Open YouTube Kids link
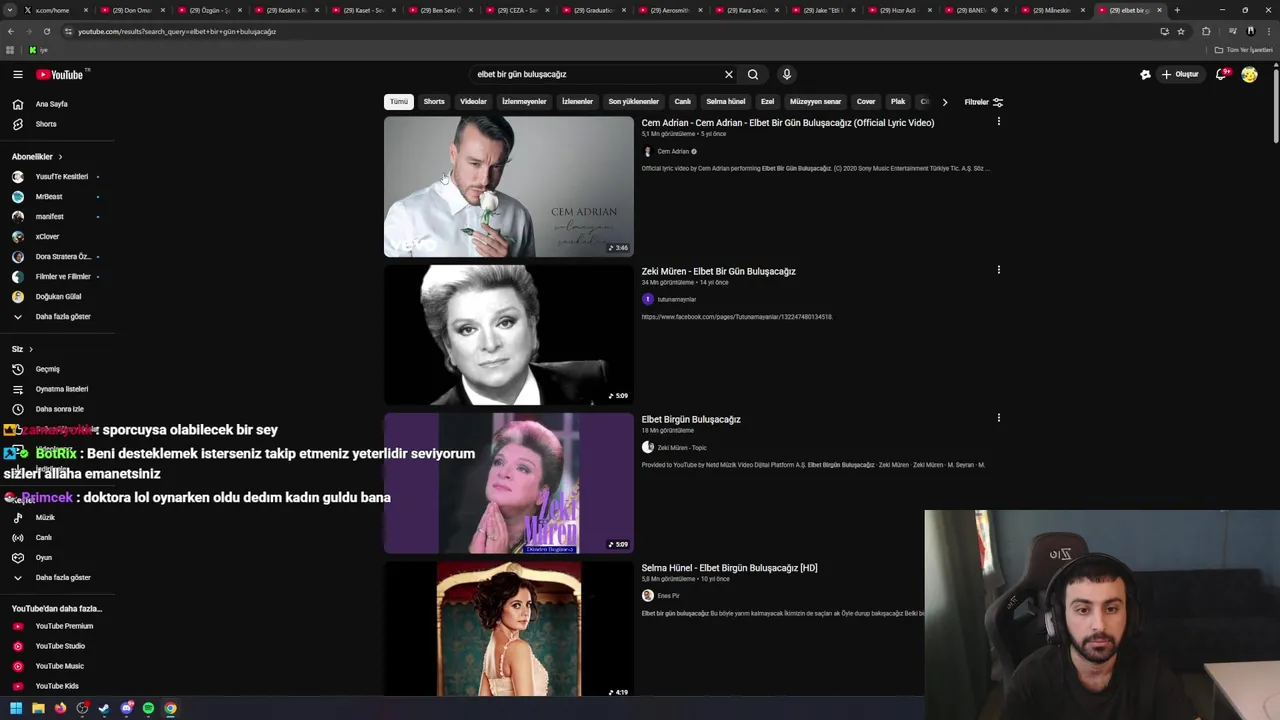The height and width of the screenshot is (720, 1280). pos(57,686)
